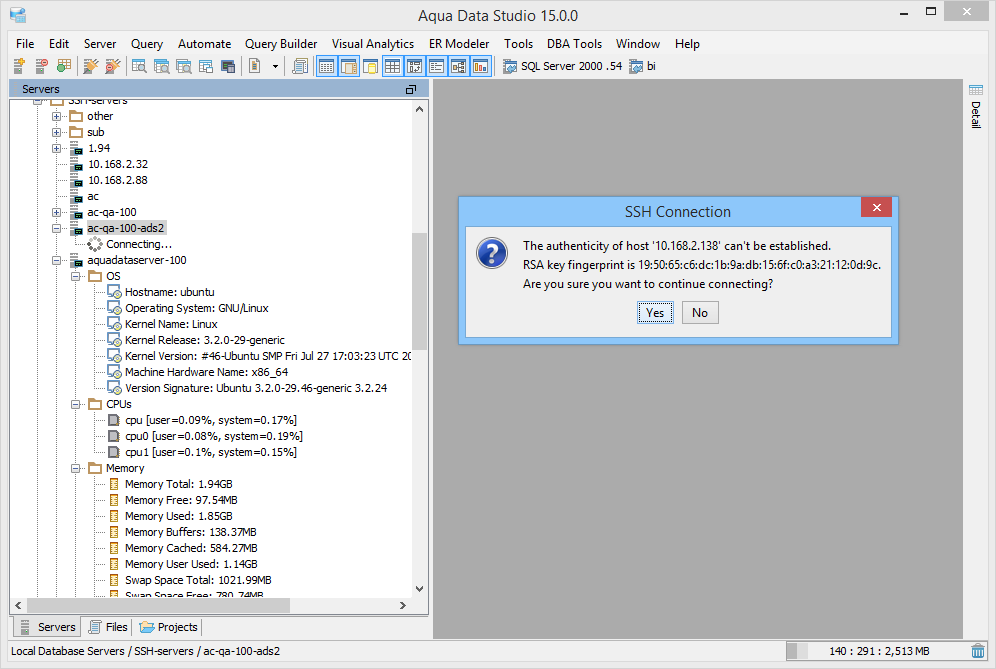Switch to the Files tab
Image resolution: width=996 pixels, height=669 pixels.
(108, 627)
